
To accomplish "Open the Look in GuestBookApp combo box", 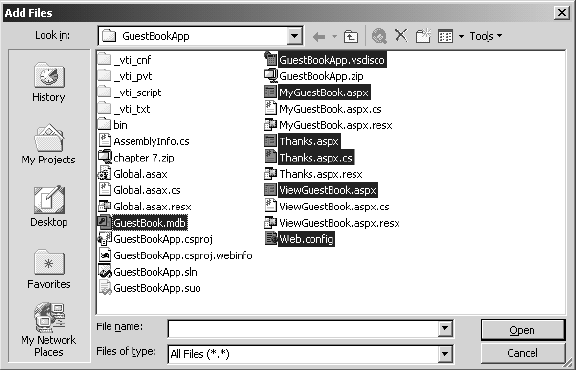I will pos(201,36).
